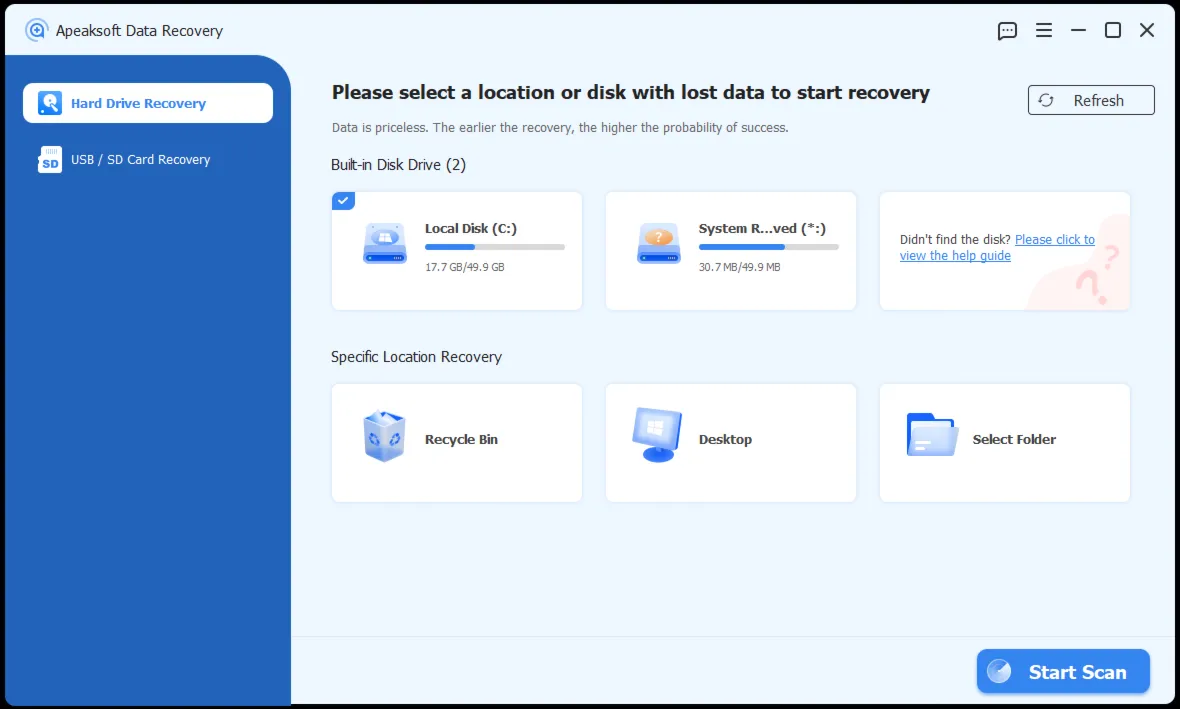Screen dimensions: 1180x709
Task: Click the Refresh button
Action: tap(1090, 100)
